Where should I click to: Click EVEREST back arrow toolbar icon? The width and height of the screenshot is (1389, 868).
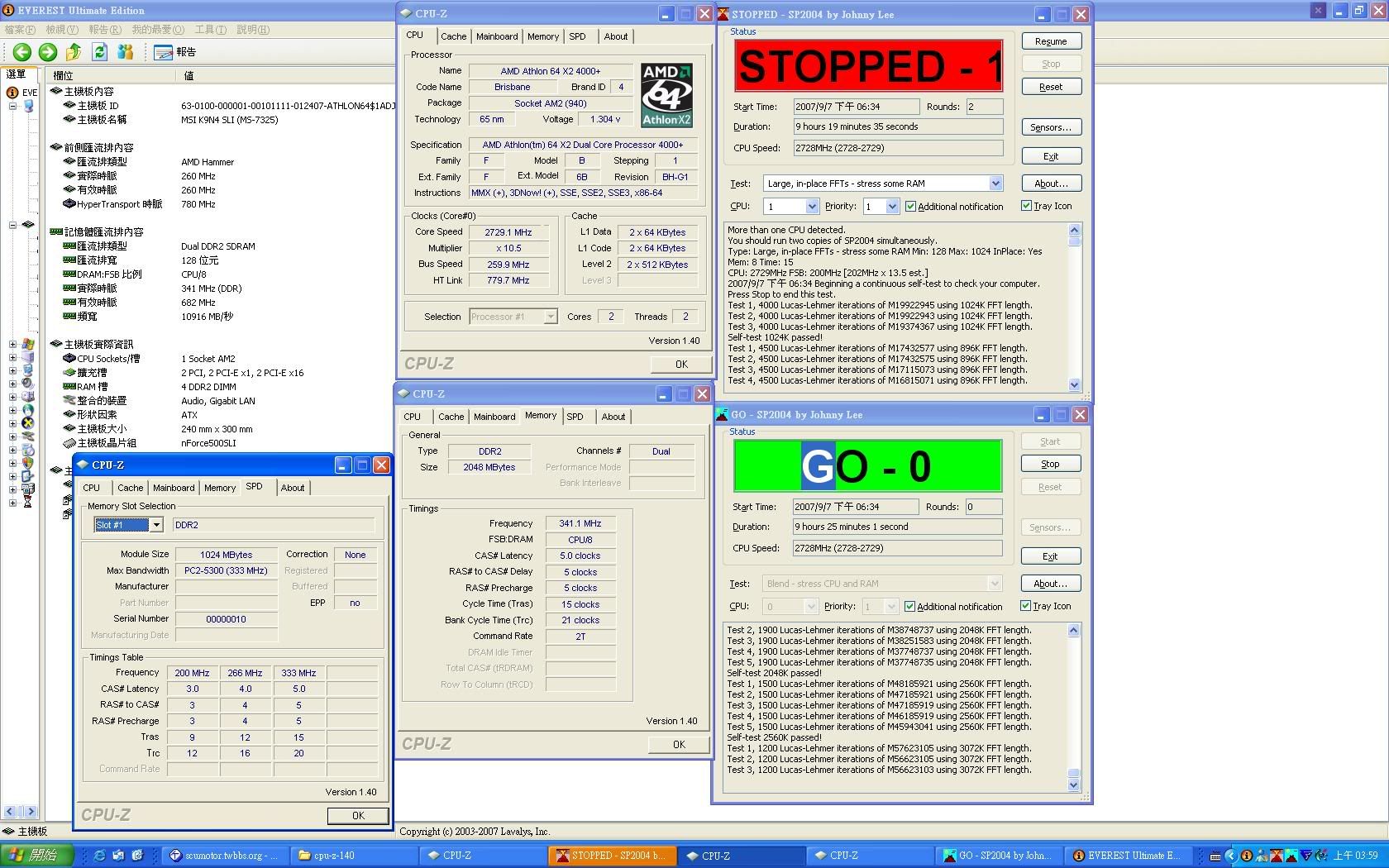22,52
